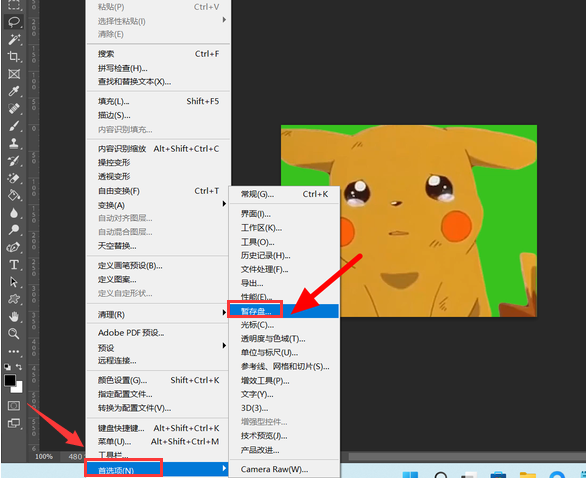The image size is (586, 478).
Task: Choose 定义画笔预设(B)... menu item
Action: tap(158, 266)
